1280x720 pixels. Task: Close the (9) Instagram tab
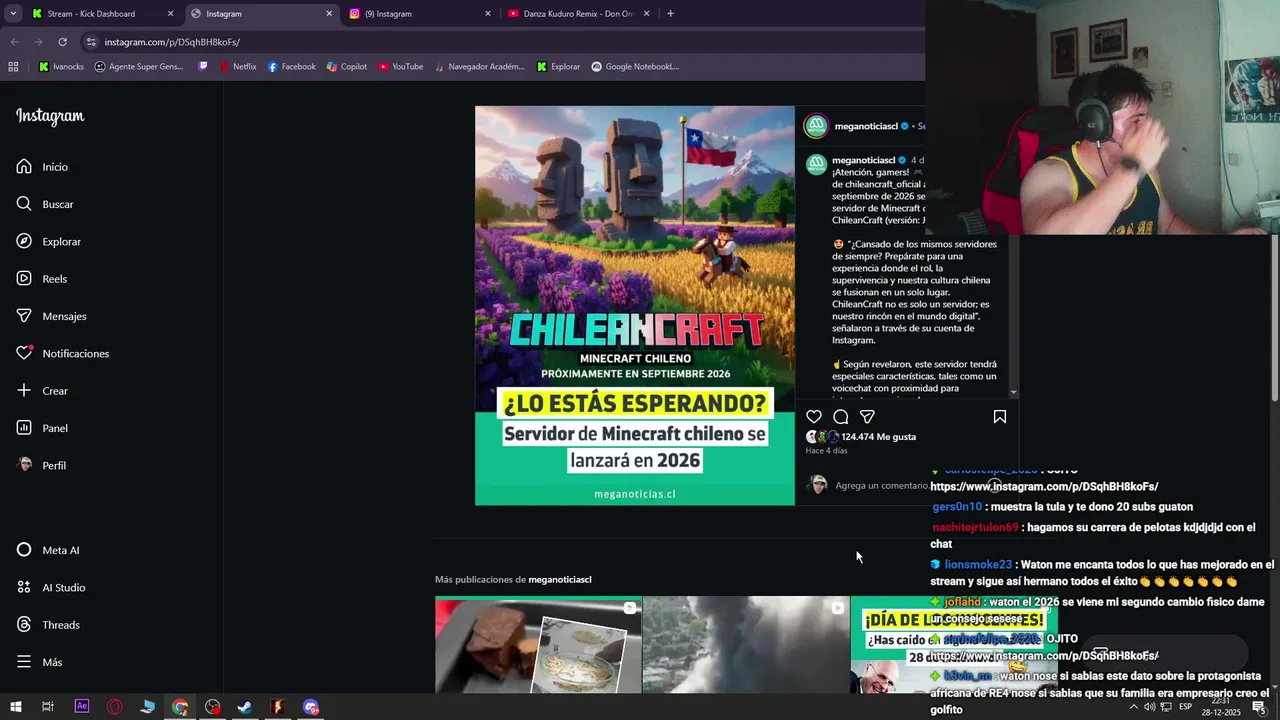point(488,14)
